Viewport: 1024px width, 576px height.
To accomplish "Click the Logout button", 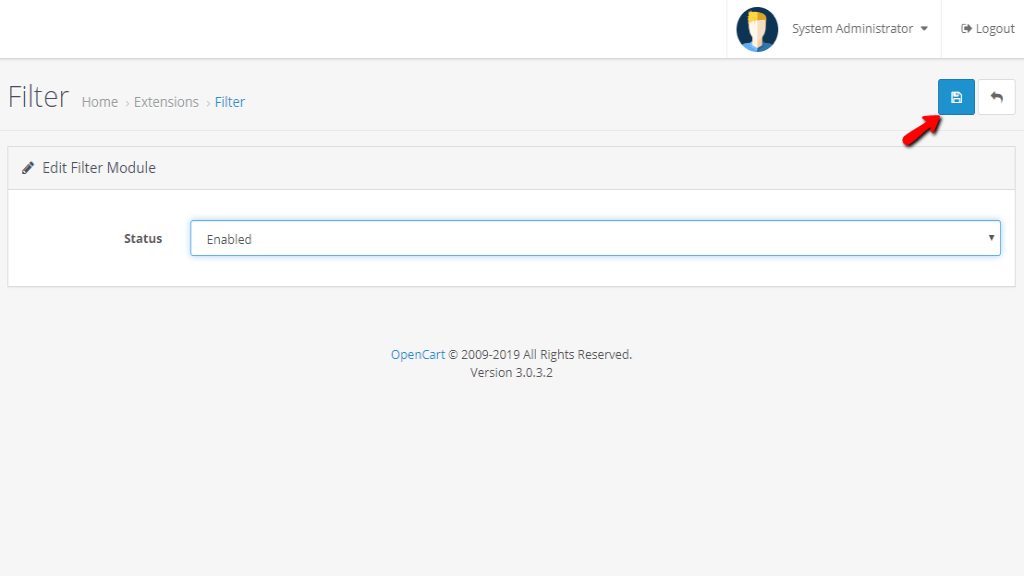I will [987, 28].
